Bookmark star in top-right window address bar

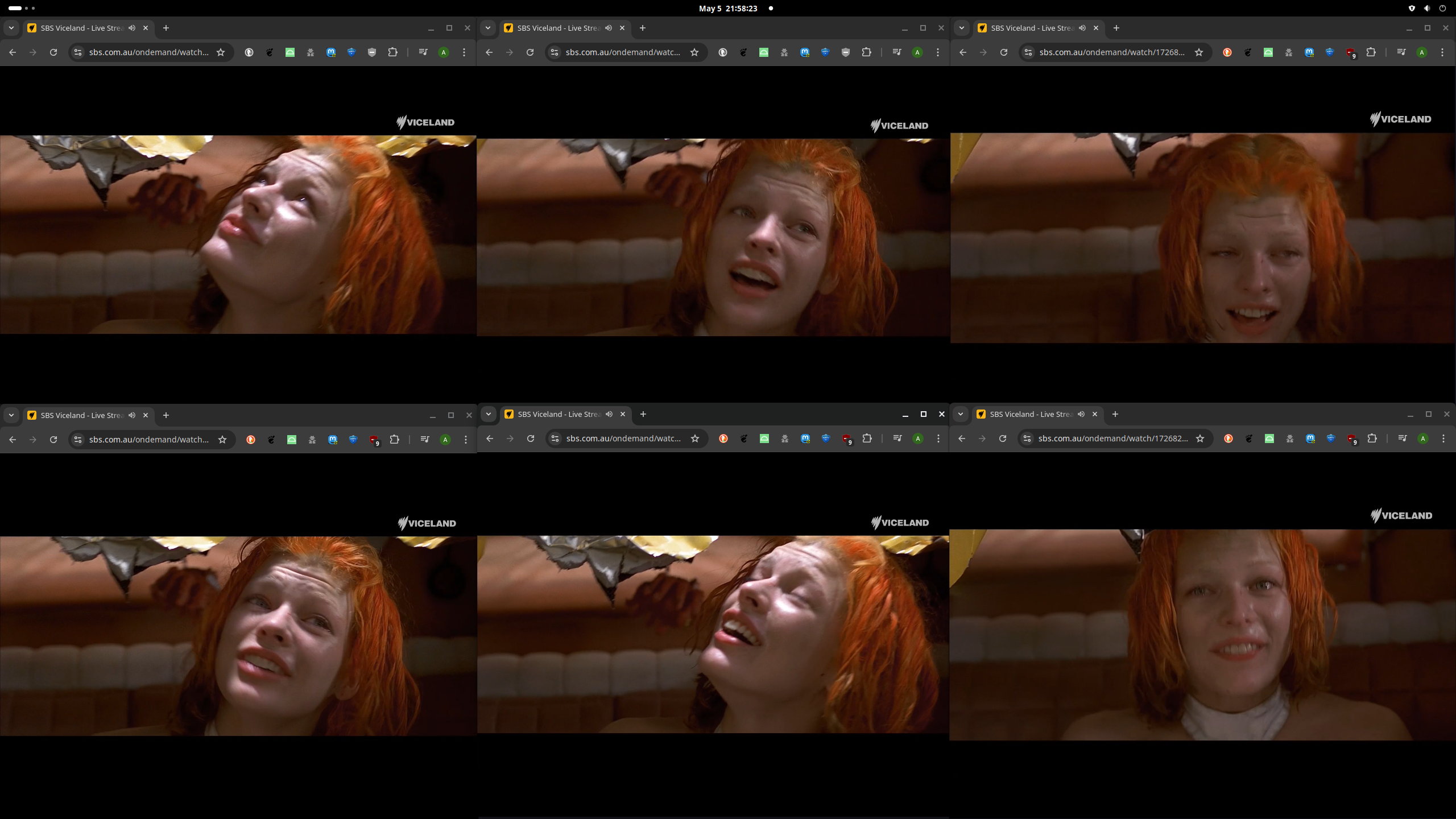point(1199,52)
